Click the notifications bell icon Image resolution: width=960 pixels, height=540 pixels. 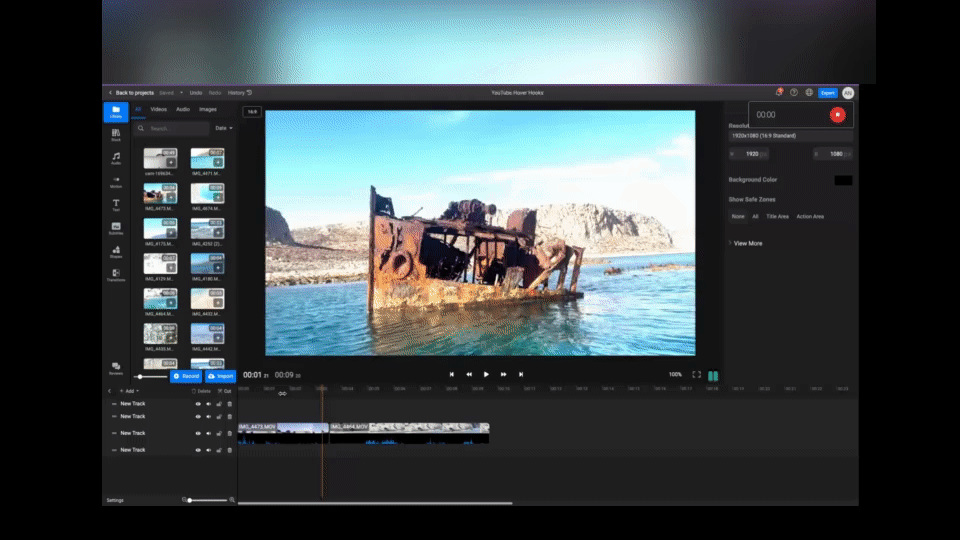(779, 92)
